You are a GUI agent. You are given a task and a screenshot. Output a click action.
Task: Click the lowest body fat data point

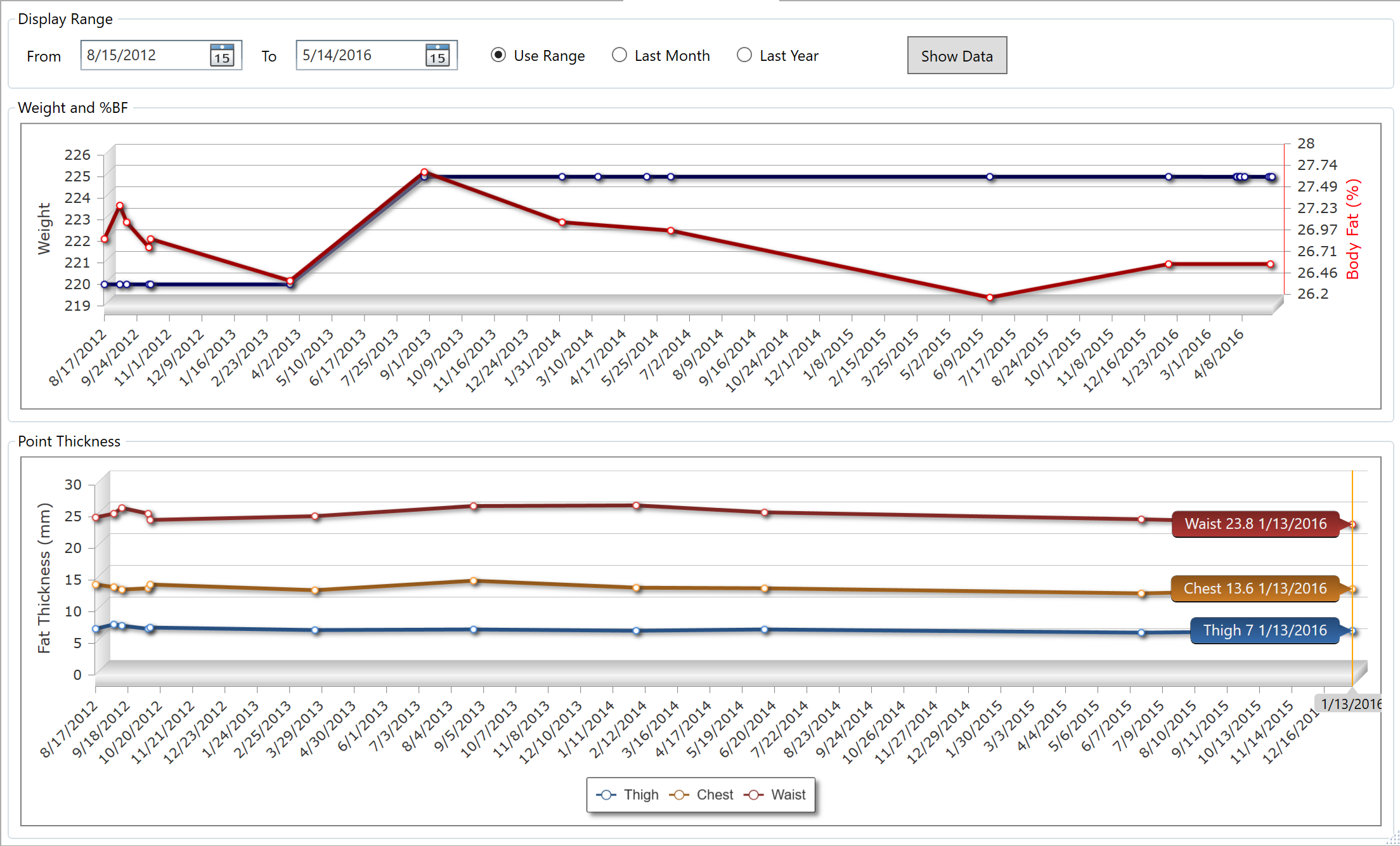click(x=990, y=297)
